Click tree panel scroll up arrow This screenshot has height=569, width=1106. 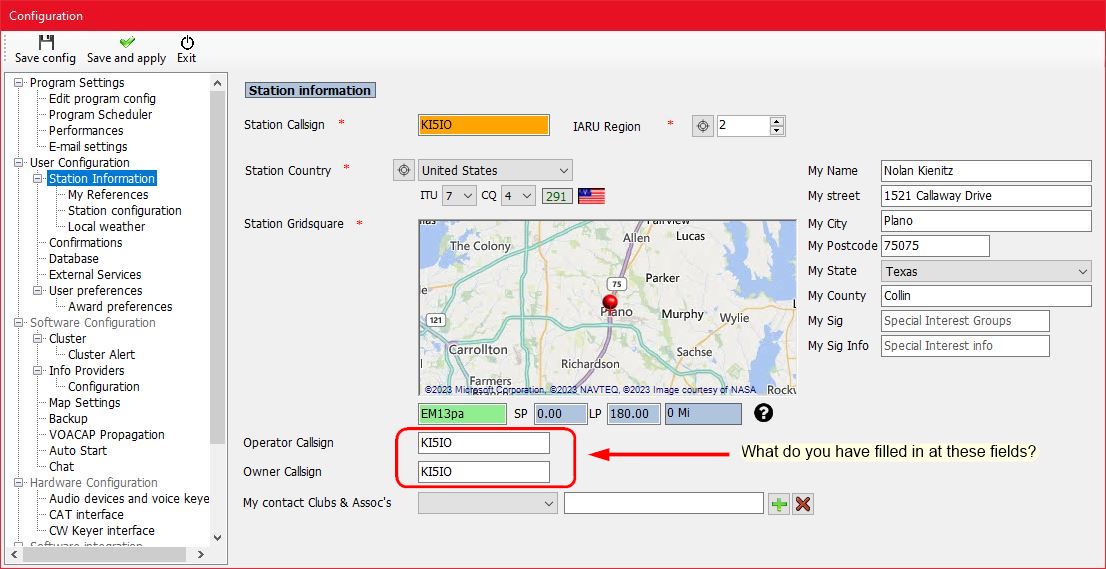pyautogui.click(x=217, y=82)
